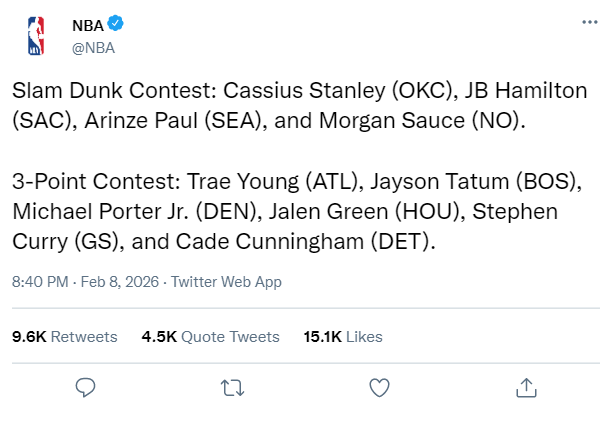View the 9.6K Retweets list
This screenshot has height=424, width=612.
pos(65,337)
